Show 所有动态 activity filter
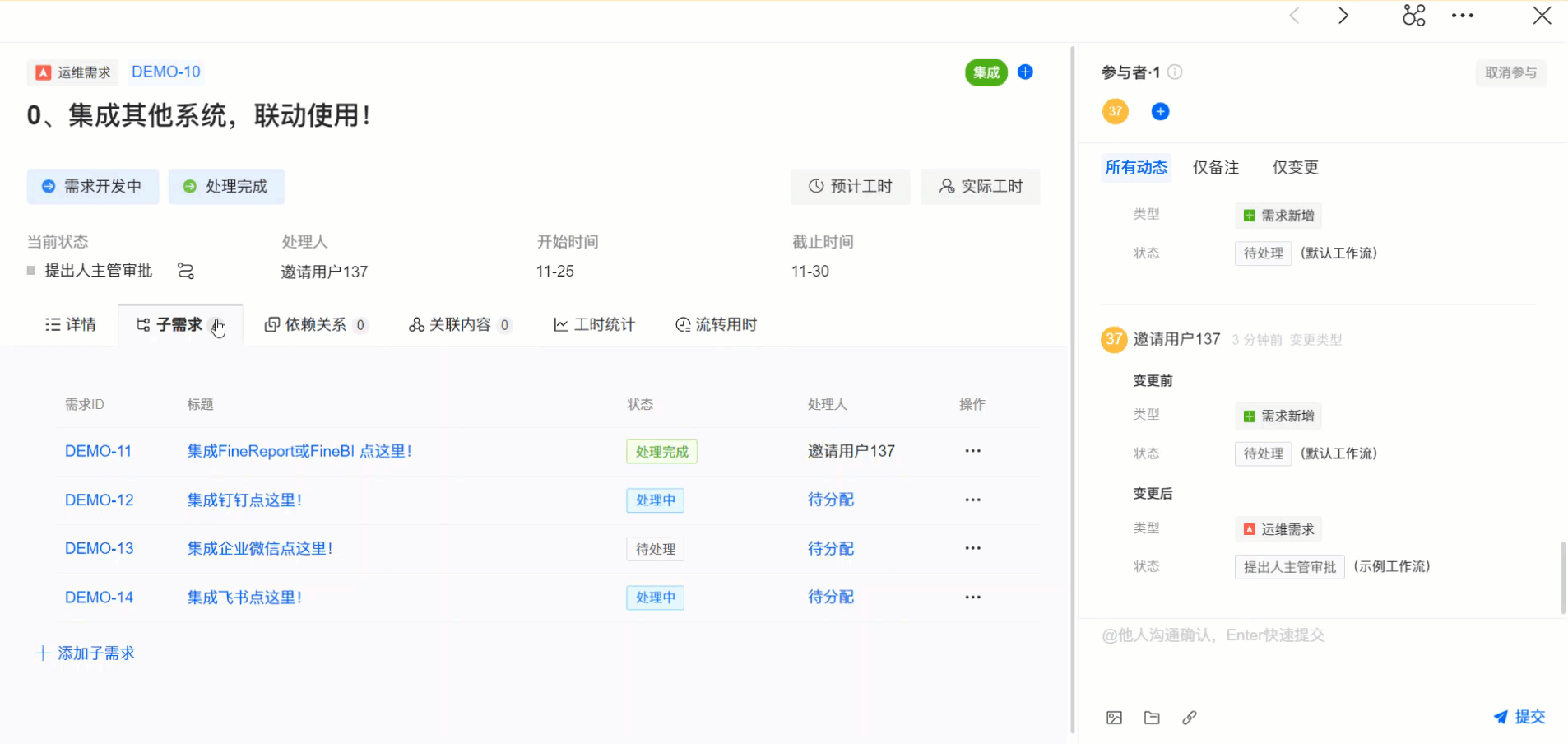This screenshot has height=744, width=1568. [x=1136, y=168]
